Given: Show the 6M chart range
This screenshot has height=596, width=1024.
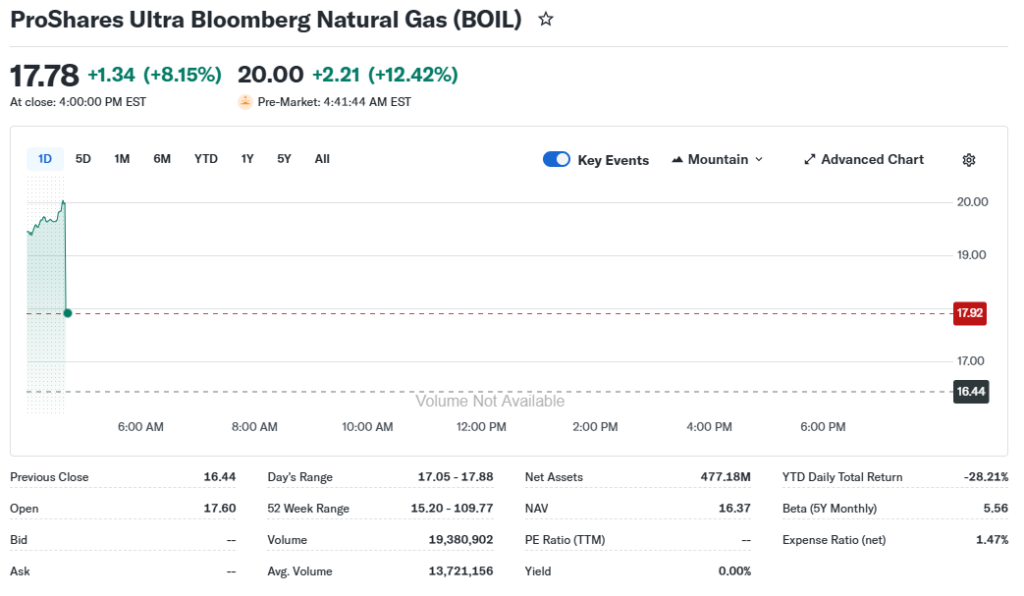Looking at the screenshot, I should [162, 159].
